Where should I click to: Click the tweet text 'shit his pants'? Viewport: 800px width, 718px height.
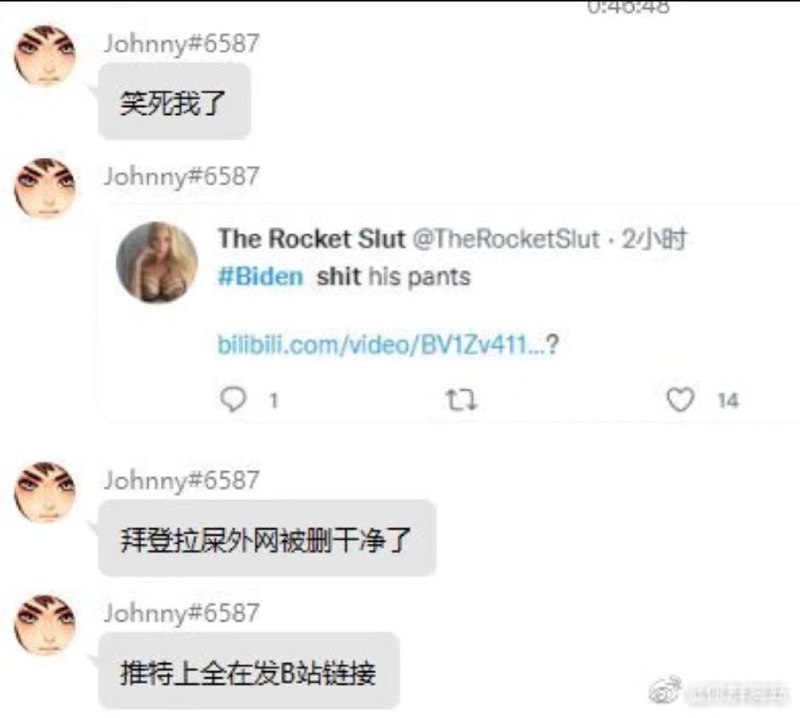(393, 277)
